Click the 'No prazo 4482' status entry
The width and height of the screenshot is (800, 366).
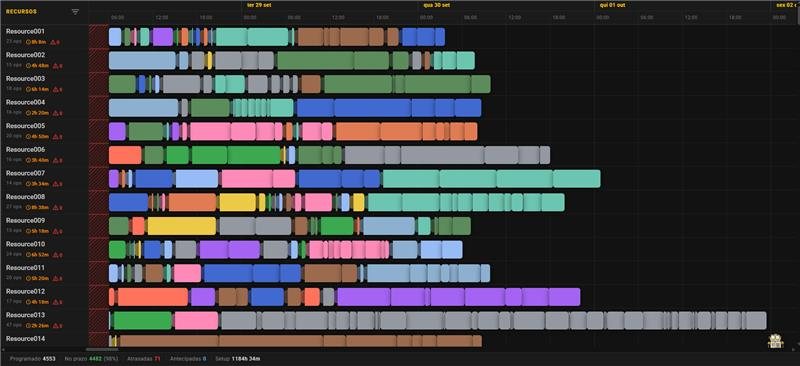(91, 359)
